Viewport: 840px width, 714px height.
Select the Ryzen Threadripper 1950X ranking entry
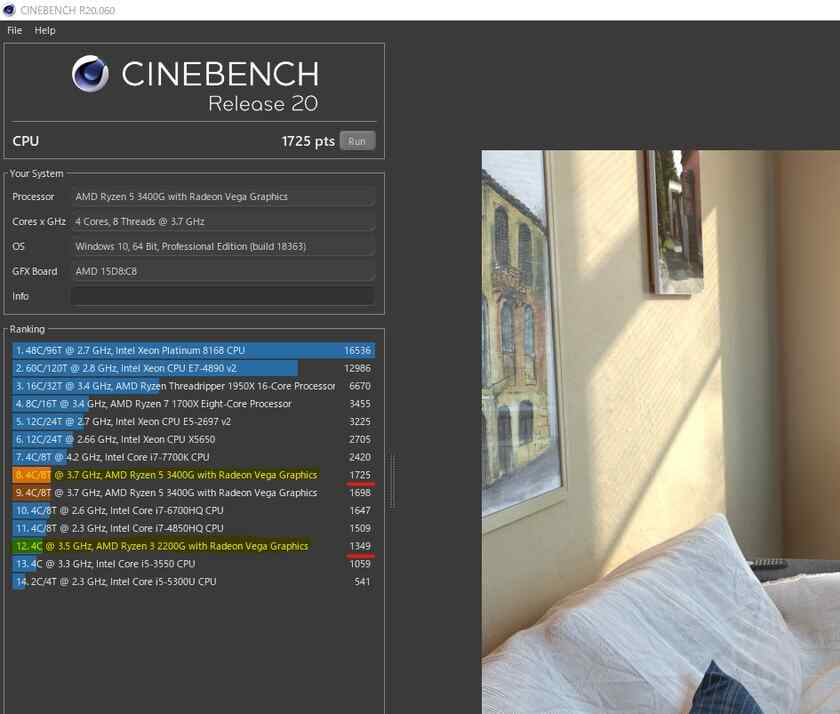coord(180,385)
